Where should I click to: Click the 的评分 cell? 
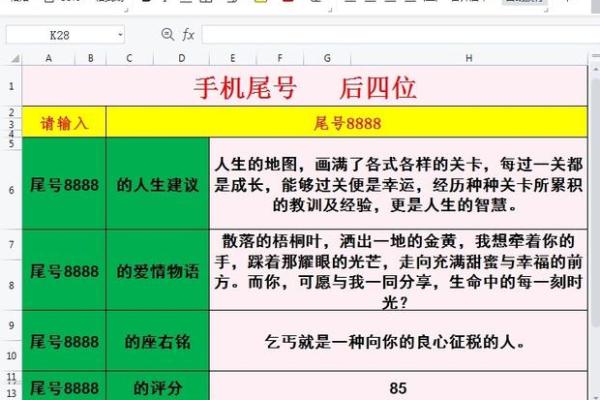click(158, 387)
